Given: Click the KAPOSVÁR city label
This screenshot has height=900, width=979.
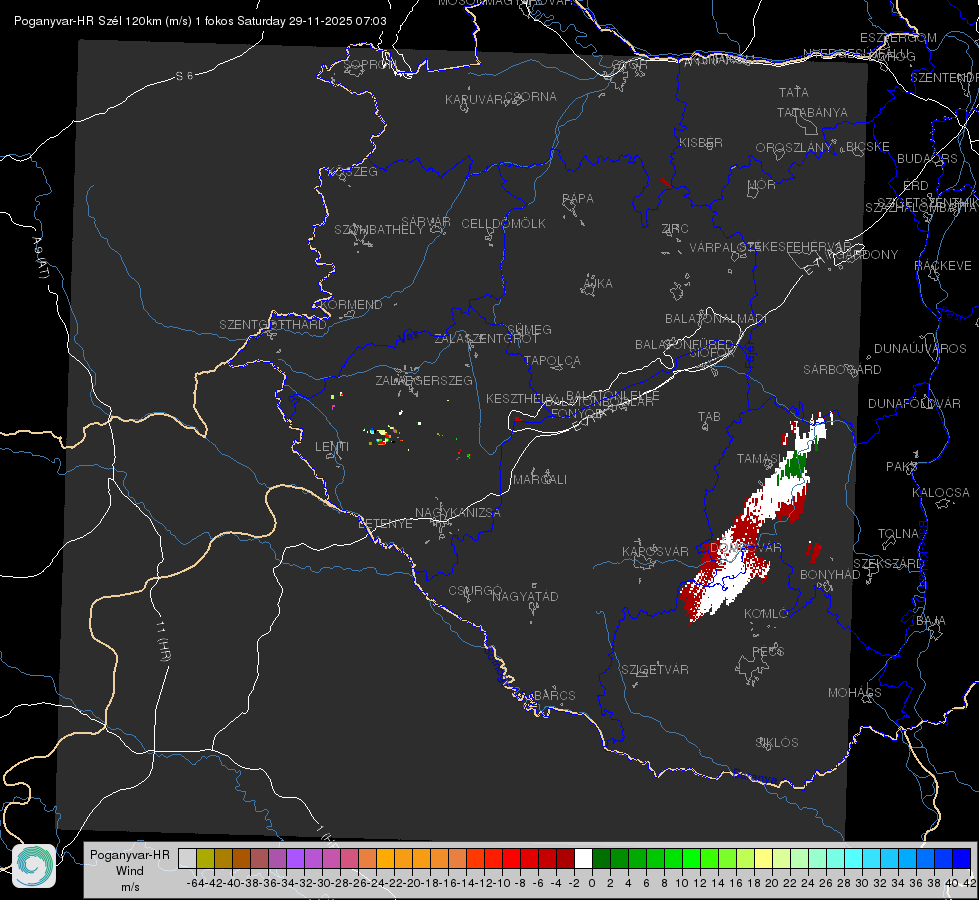Looking at the screenshot, I should pos(656,551).
